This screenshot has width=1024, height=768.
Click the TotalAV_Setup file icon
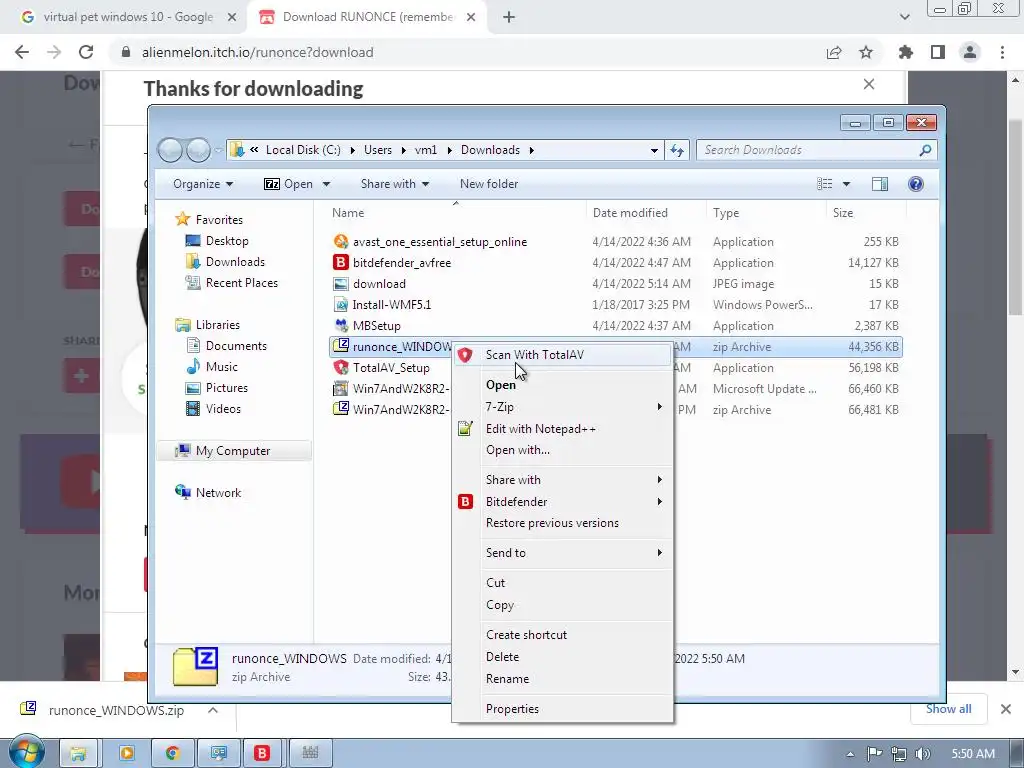pos(341,368)
